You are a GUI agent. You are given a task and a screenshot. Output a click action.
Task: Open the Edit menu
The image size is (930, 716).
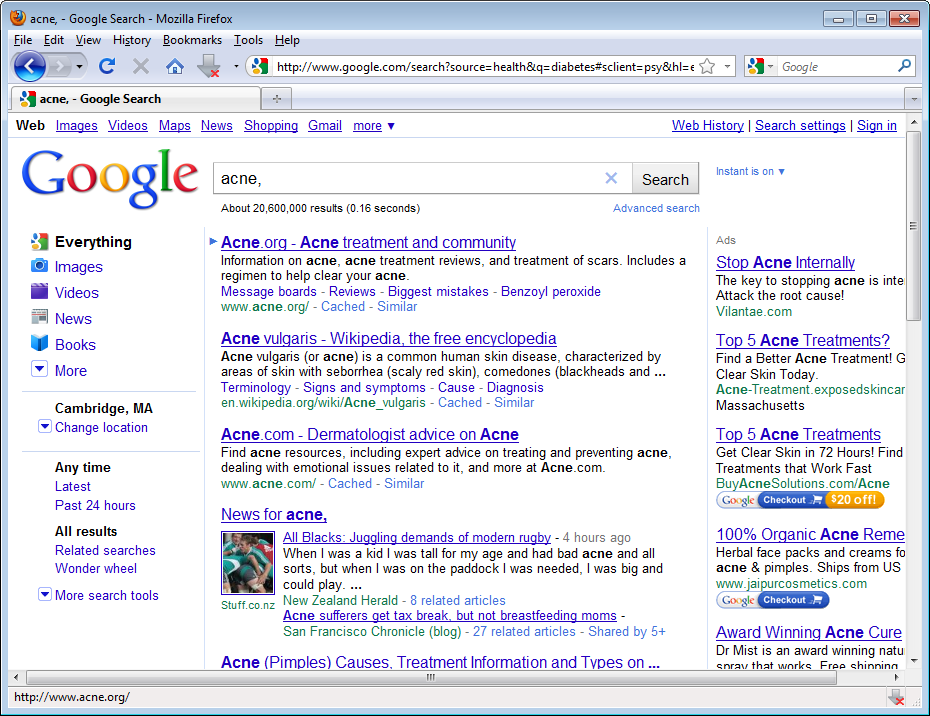click(x=53, y=40)
